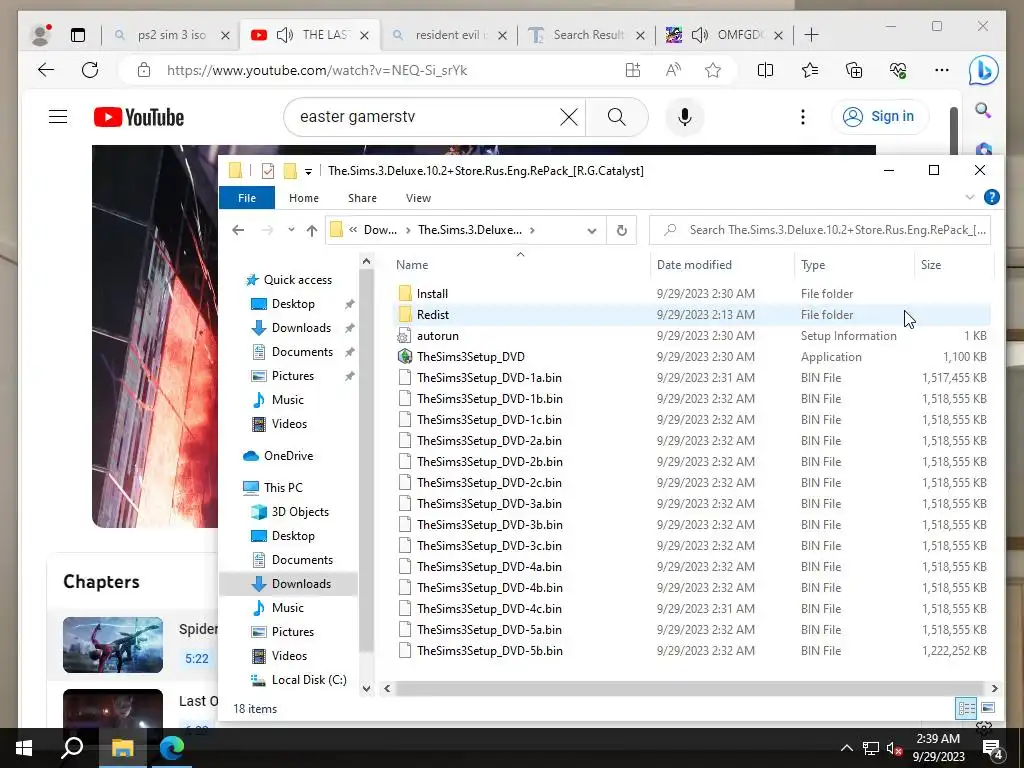Open the Share ribbon tab
1024x768 pixels.
pyautogui.click(x=362, y=198)
